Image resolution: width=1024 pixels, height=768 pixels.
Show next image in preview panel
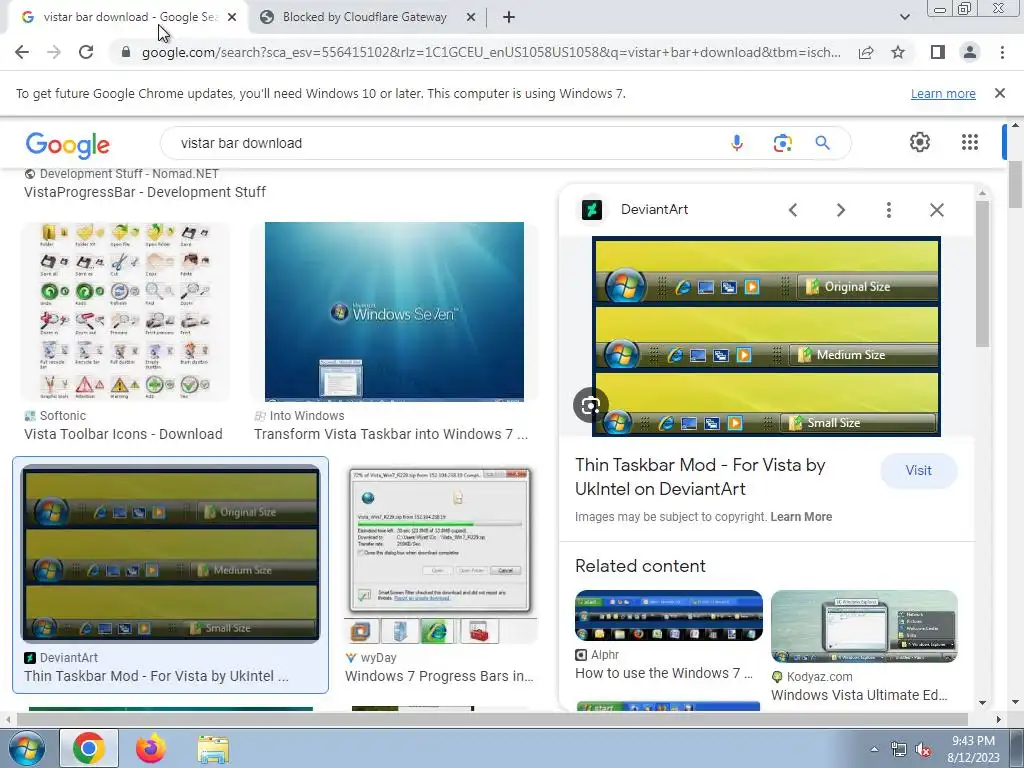click(840, 210)
